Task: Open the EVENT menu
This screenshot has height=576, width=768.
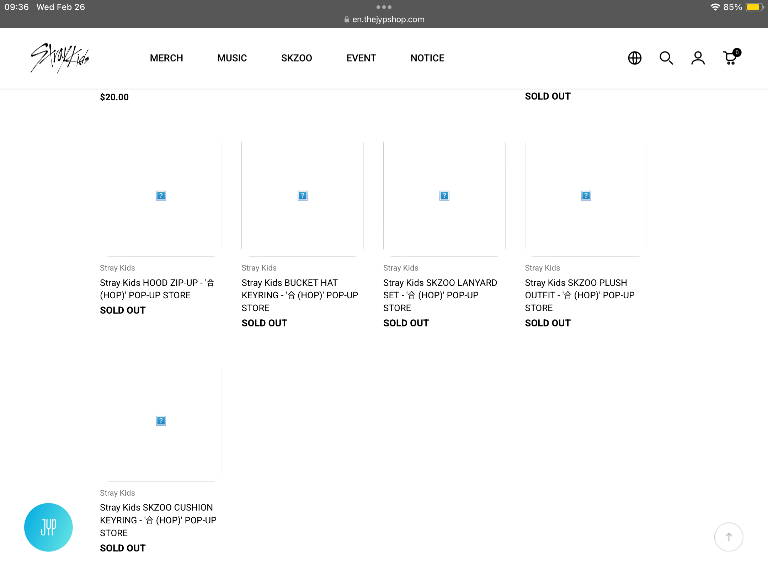Action: click(x=361, y=58)
